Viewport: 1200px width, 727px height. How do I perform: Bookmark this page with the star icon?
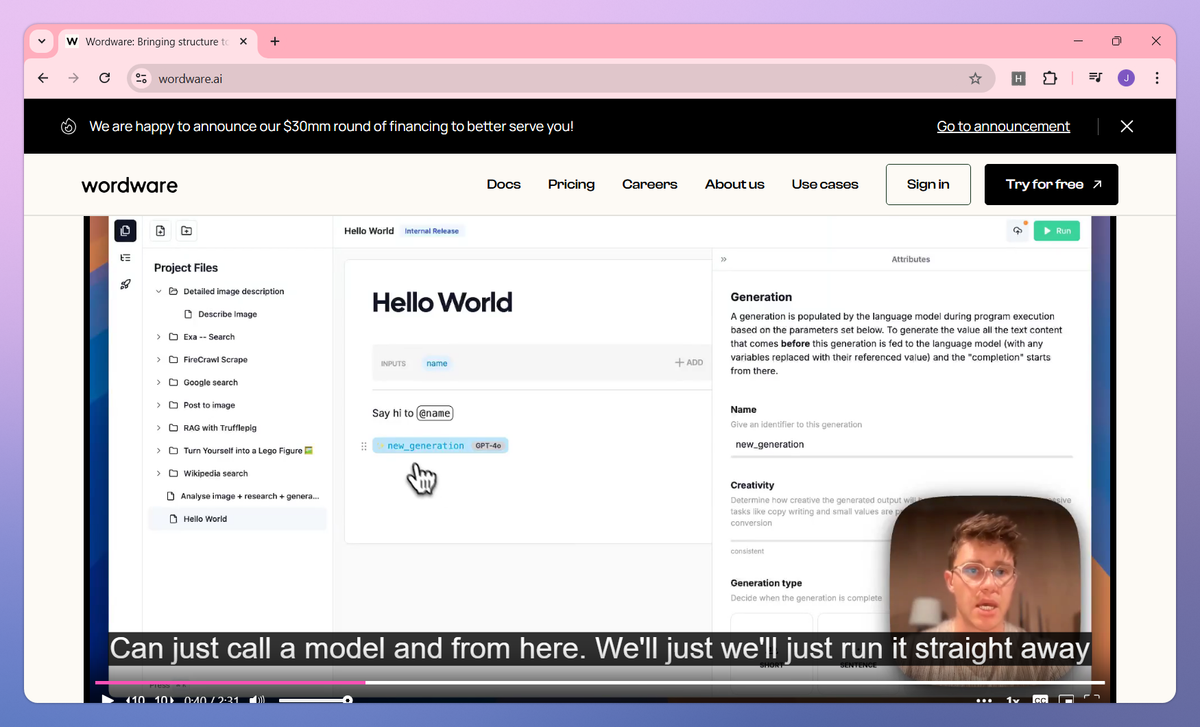[975, 78]
